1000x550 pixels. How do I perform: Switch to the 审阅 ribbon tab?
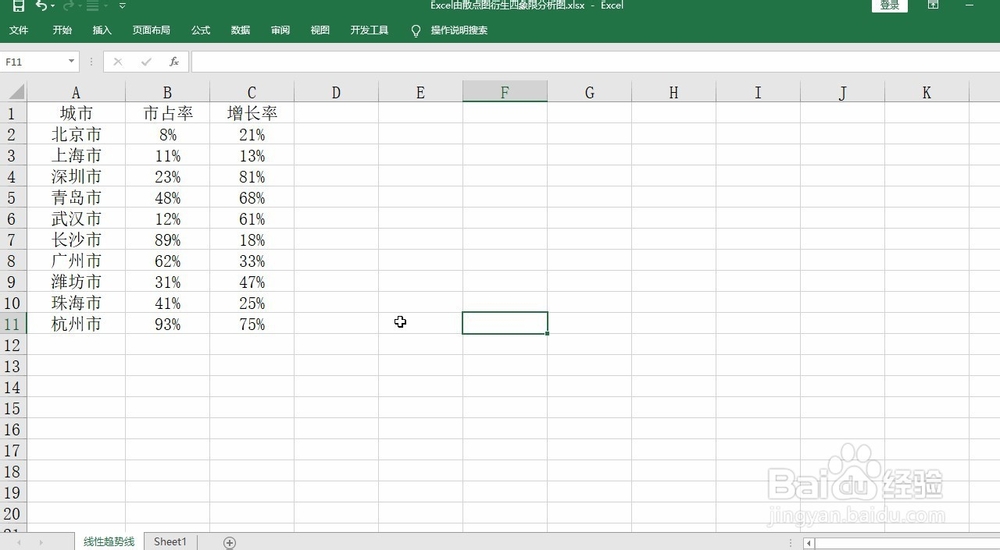coord(280,30)
